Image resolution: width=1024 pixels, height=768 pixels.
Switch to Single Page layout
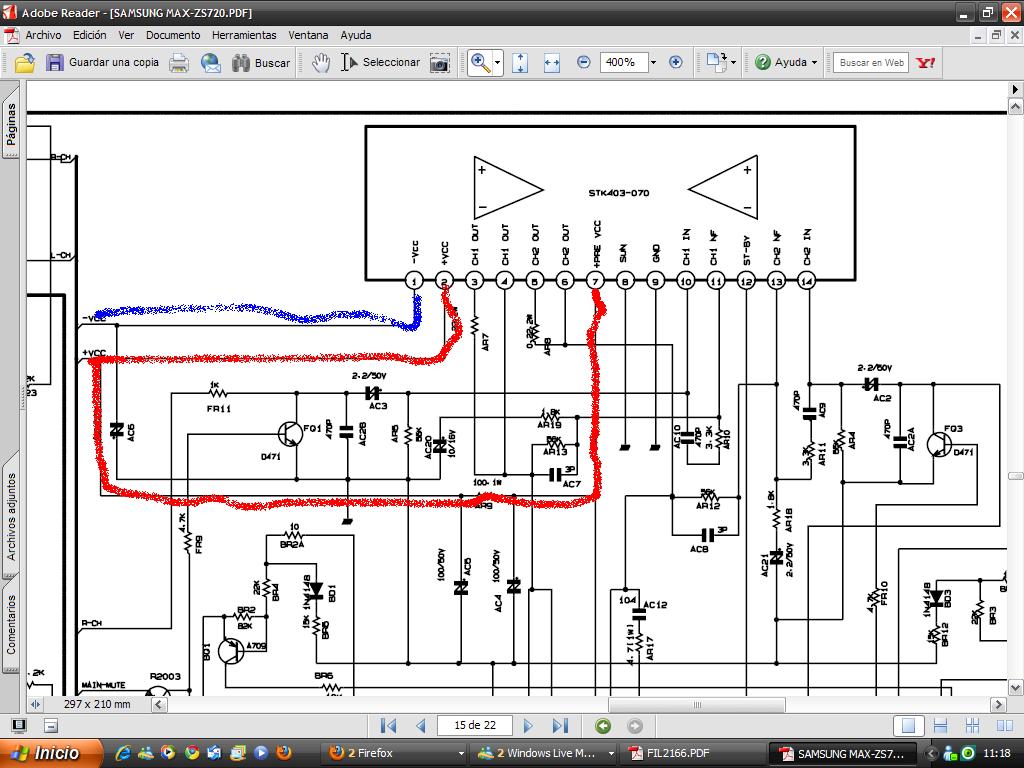(x=908, y=726)
